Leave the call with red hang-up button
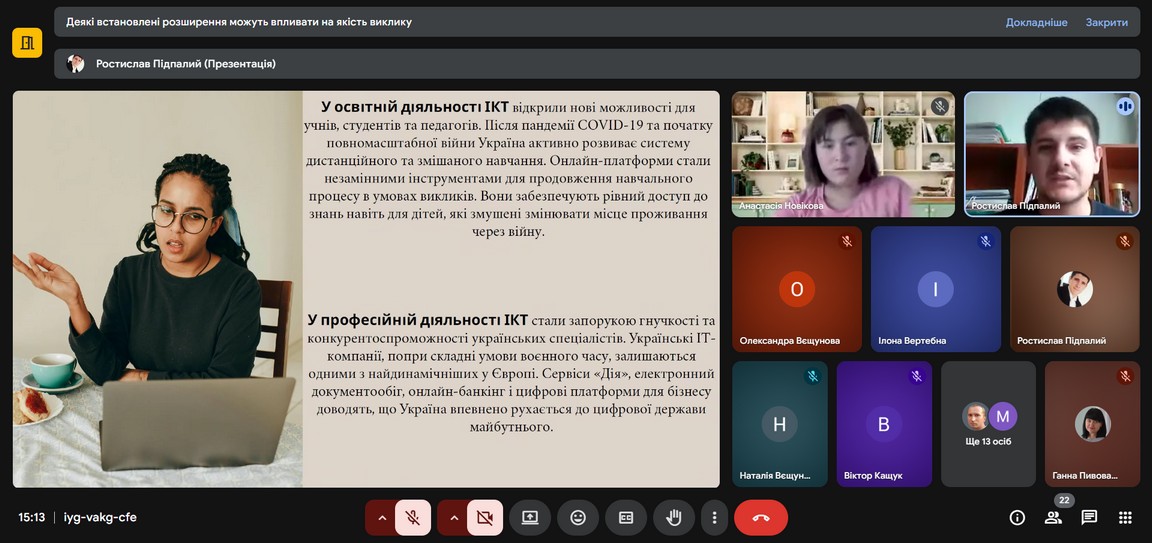The width and height of the screenshot is (1152, 543). tap(761, 518)
